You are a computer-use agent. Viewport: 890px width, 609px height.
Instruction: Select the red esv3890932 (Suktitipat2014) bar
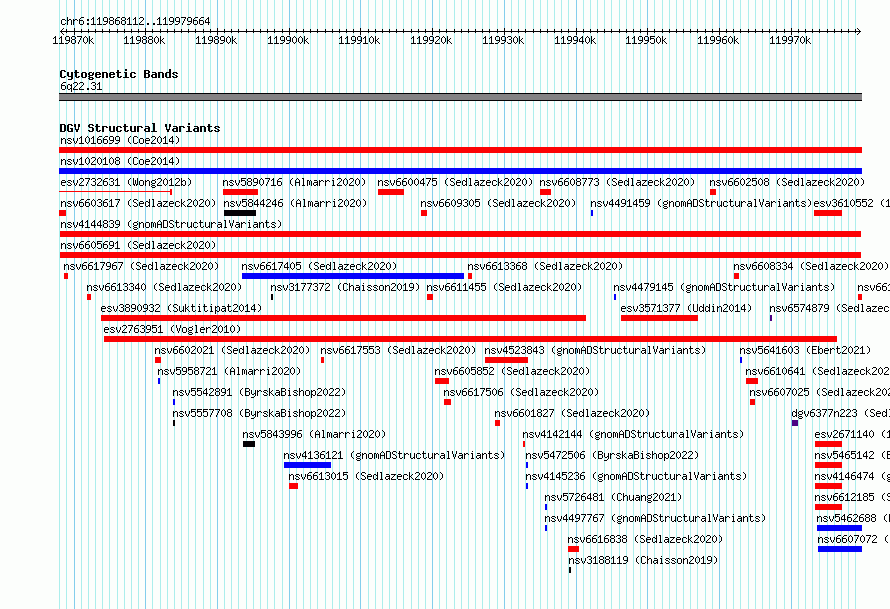(x=343, y=318)
